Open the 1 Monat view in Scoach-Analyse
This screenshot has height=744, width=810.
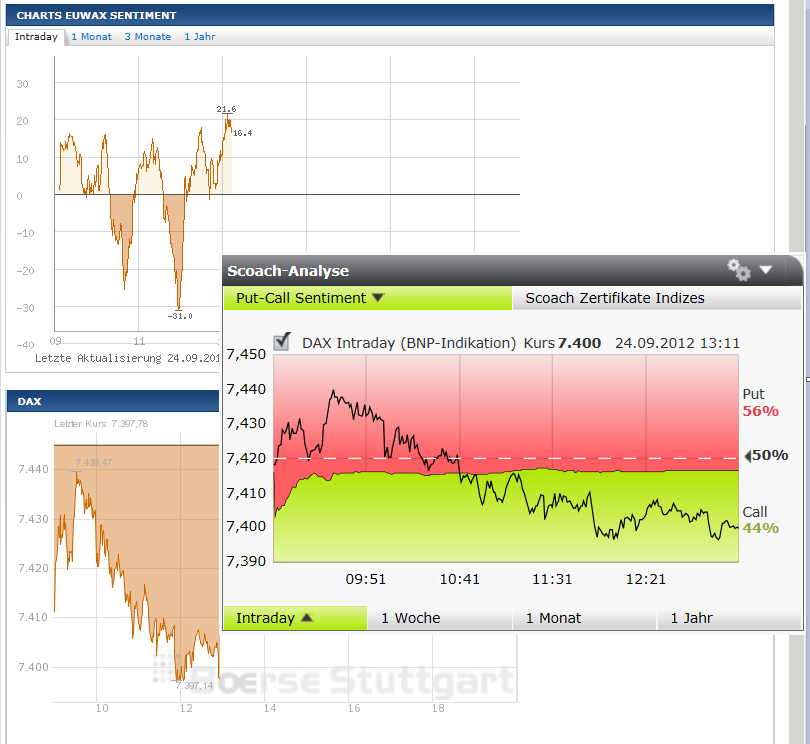[553, 618]
